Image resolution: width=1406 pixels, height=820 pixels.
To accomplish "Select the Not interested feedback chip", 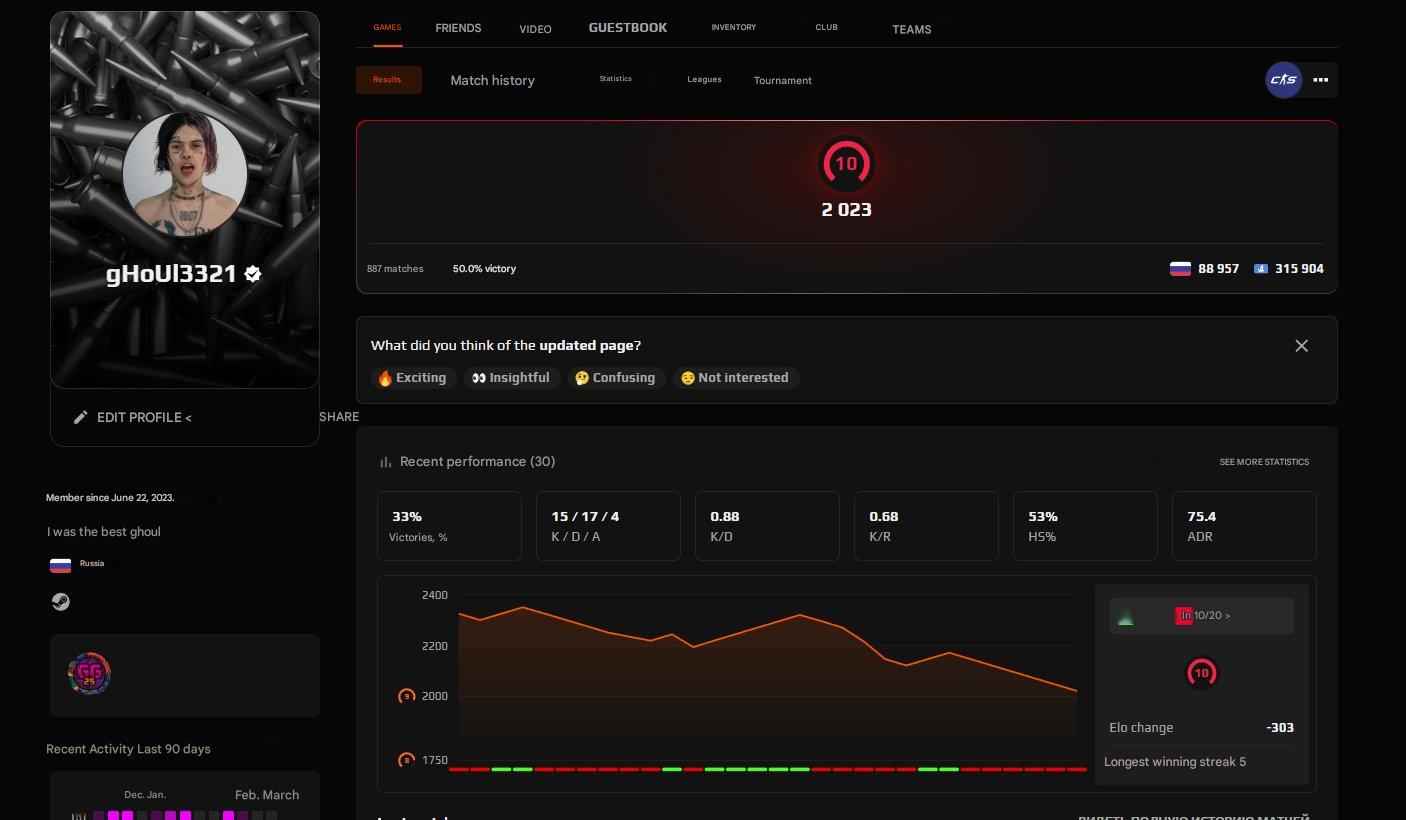I will pyautogui.click(x=736, y=378).
